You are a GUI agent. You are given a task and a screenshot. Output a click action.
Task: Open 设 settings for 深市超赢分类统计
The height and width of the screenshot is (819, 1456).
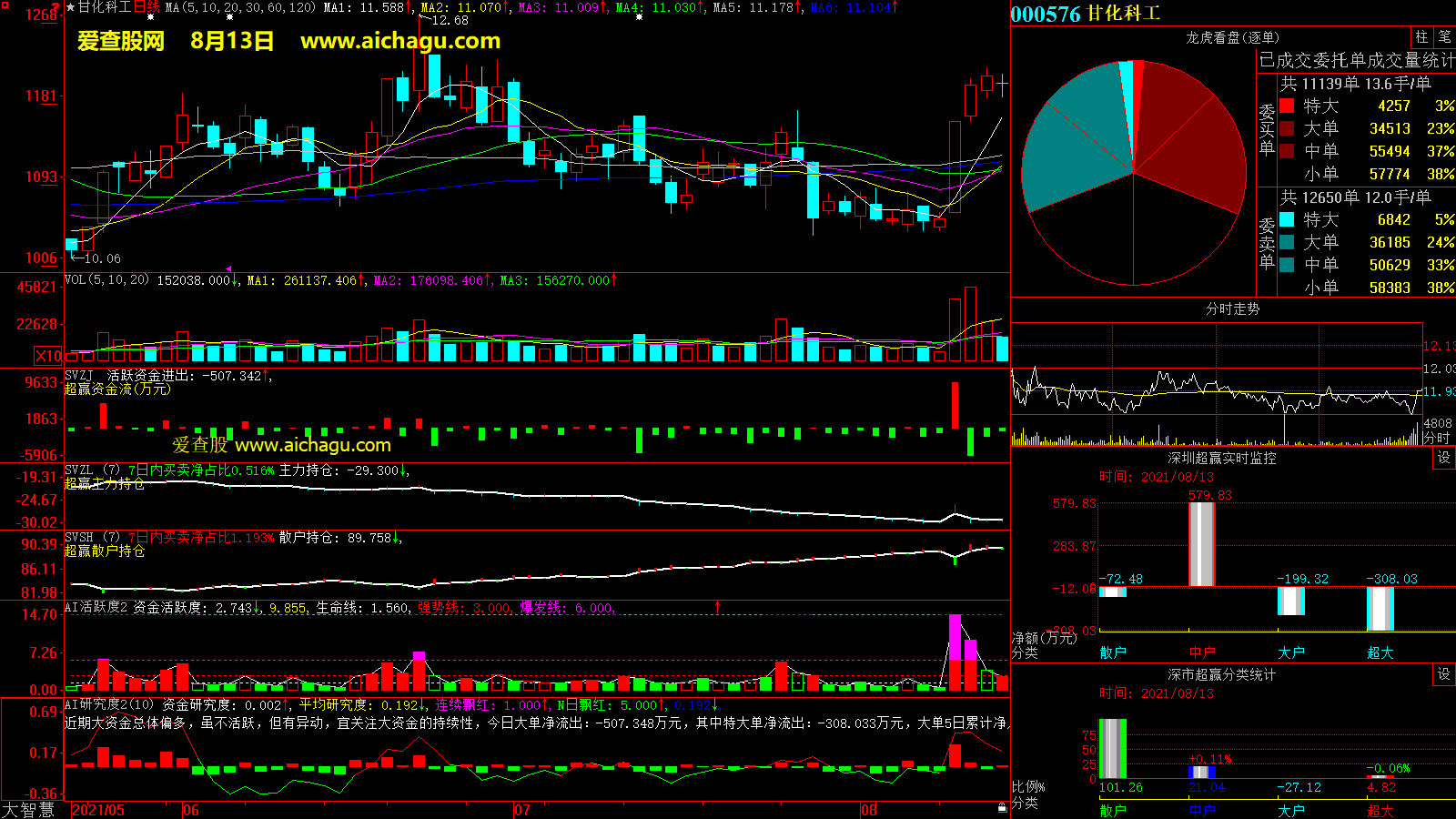[1443, 674]
